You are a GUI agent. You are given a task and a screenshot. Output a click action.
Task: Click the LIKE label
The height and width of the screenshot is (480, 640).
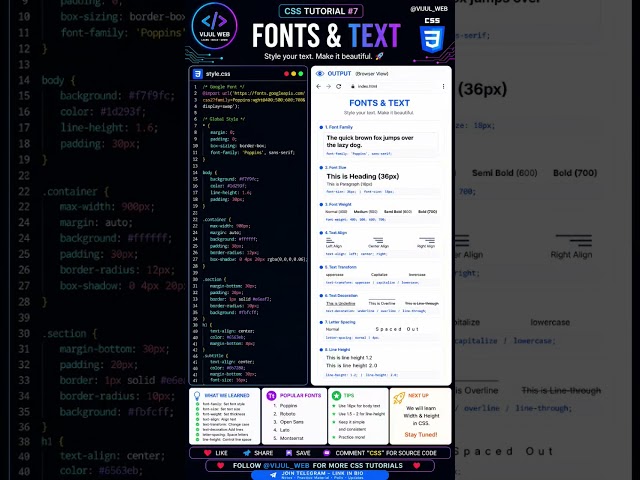tap(221, 453)
